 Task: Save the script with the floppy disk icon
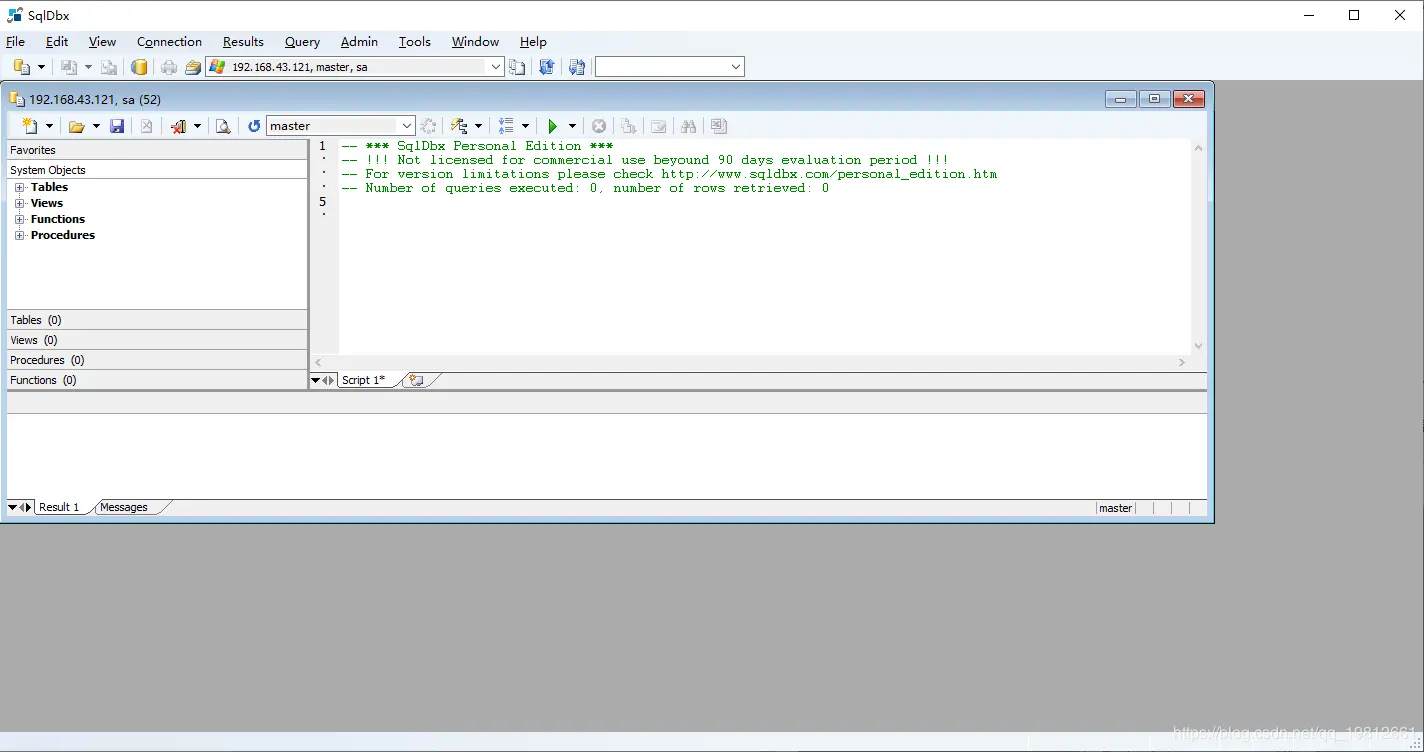(117, 126)
